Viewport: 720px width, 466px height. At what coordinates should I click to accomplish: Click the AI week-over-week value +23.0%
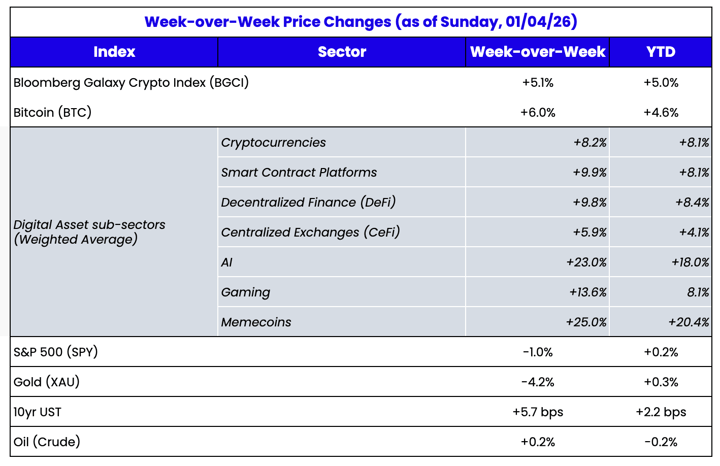click(586, 262)
